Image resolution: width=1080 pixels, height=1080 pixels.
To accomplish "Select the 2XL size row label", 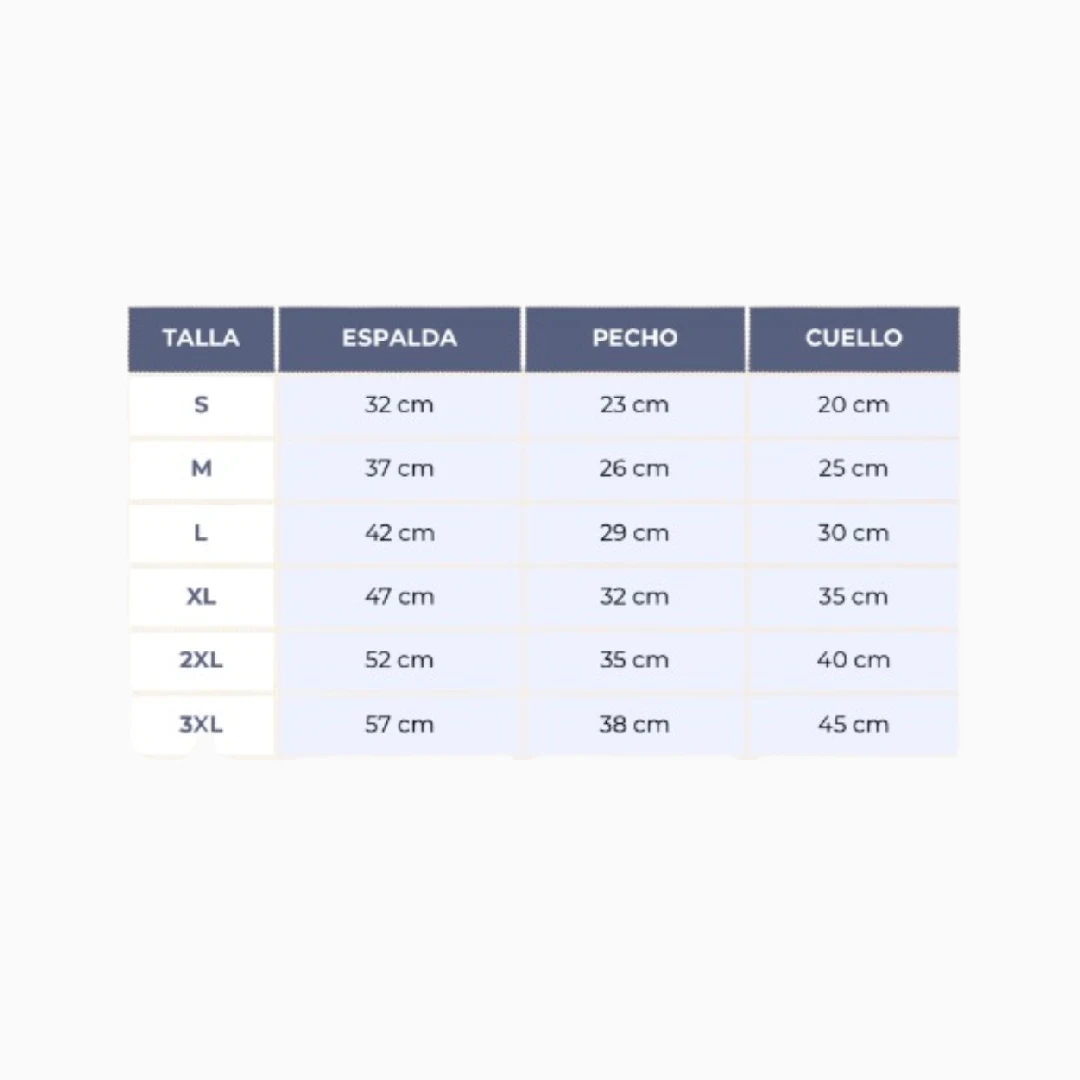I will point(201,660).
